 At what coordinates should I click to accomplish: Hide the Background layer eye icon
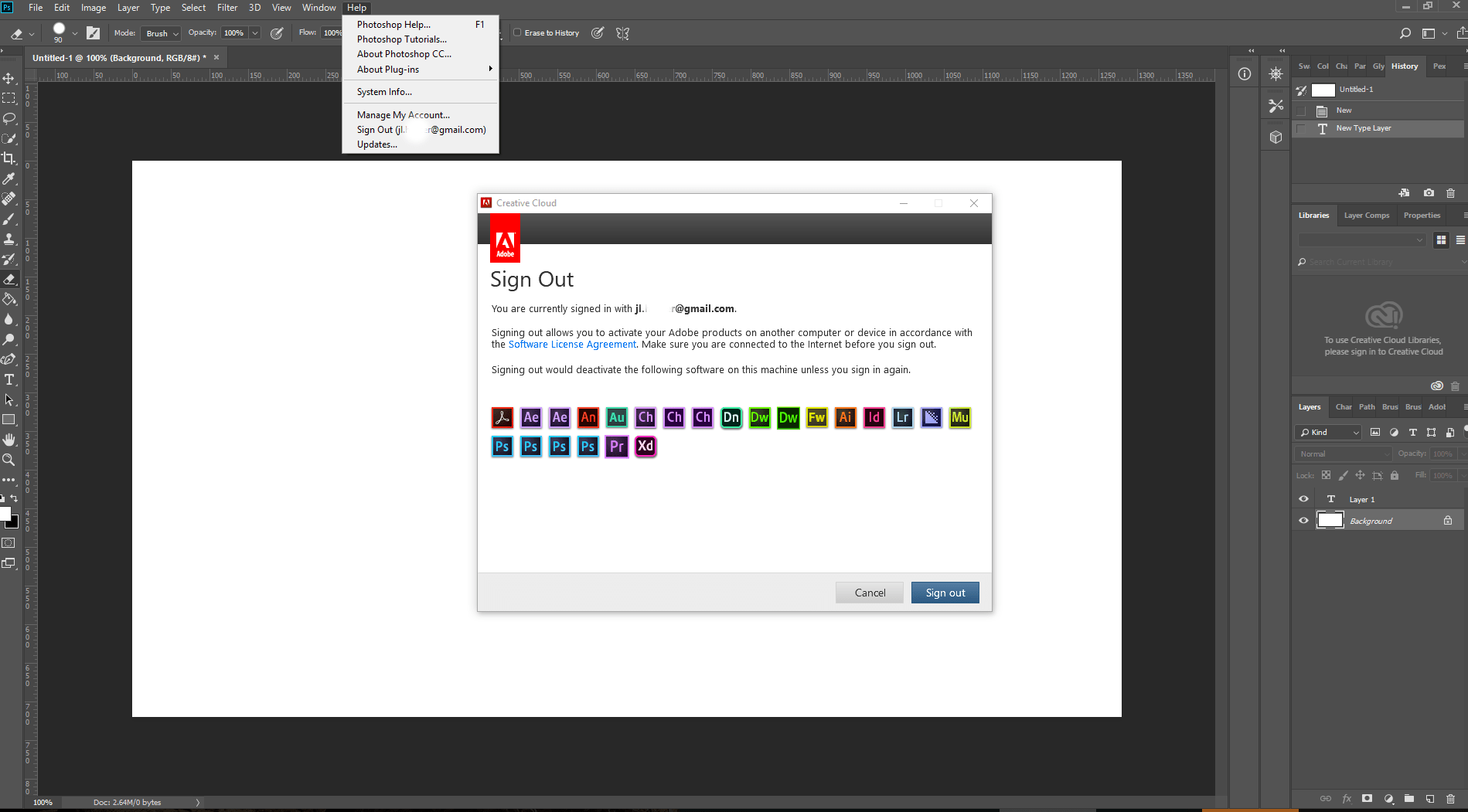1303,521
